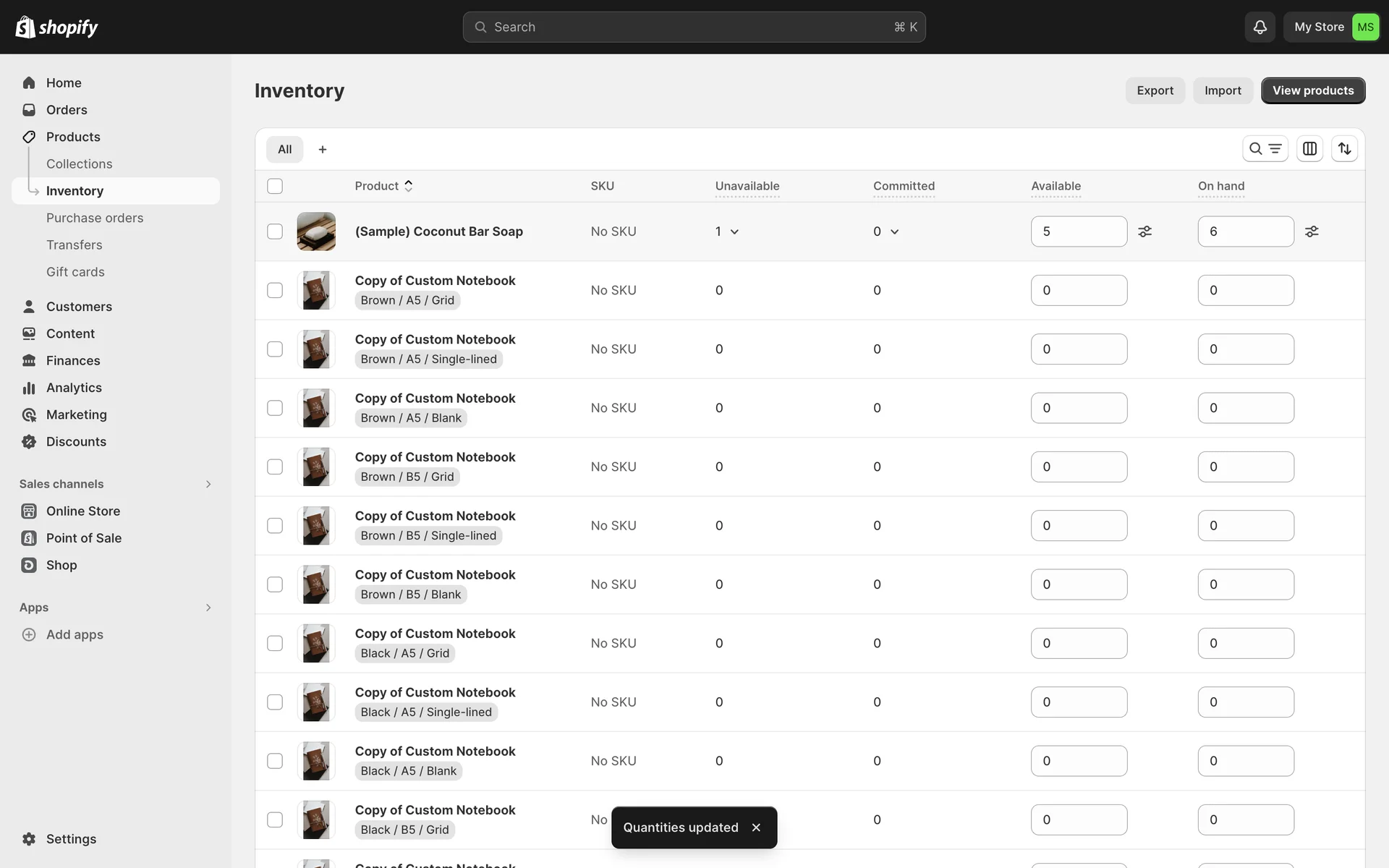This screenshot has height=868, width=1389.
Task: Check the Coconut Bar Soap row checkbox
Action: coord(275,231)
